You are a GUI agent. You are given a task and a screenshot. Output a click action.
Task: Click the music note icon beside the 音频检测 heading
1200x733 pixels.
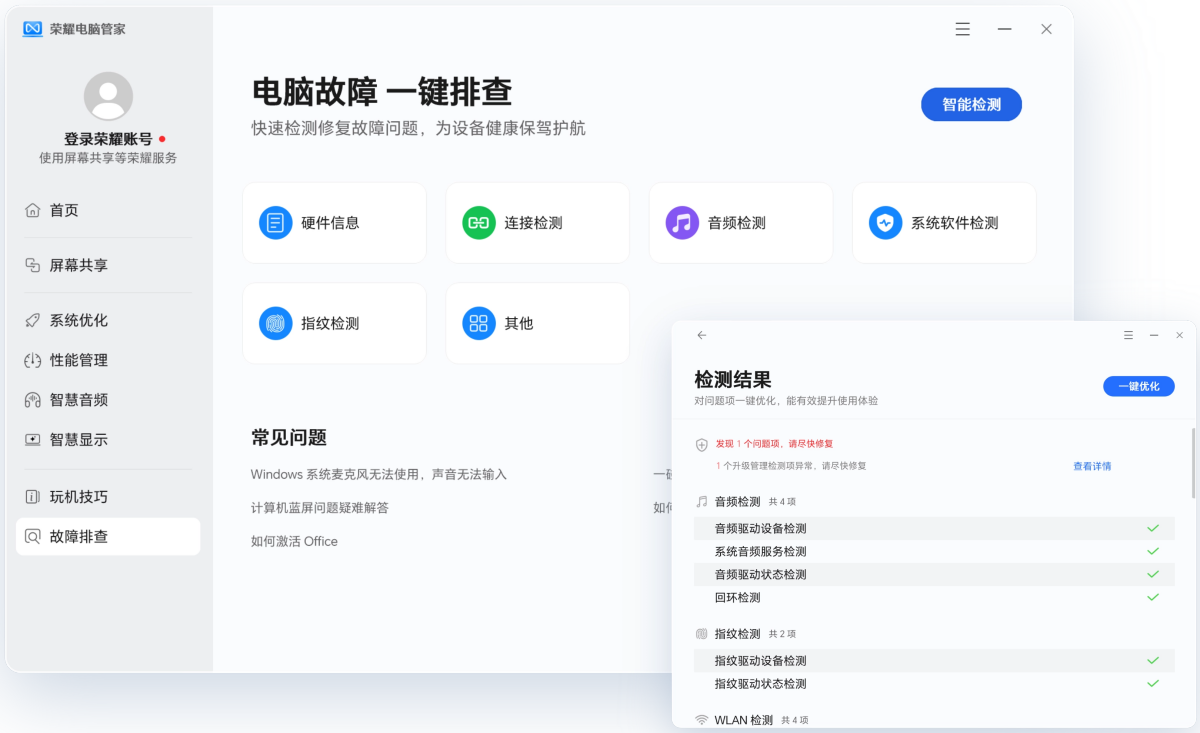[x=702, y=501]
